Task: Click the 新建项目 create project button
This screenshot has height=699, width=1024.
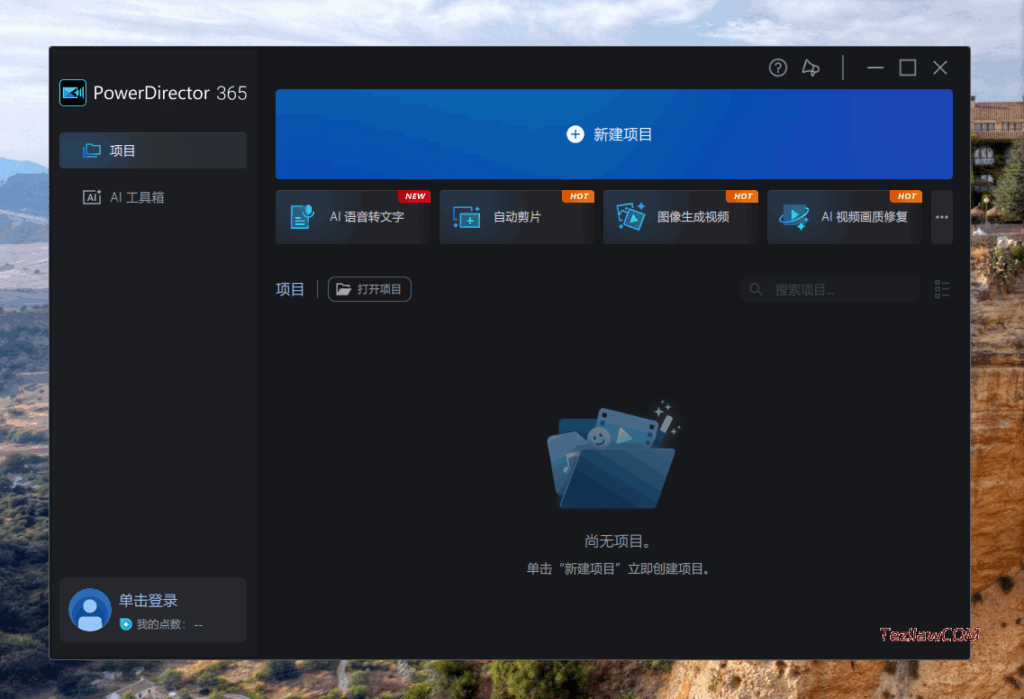Action: pos(613,133)
